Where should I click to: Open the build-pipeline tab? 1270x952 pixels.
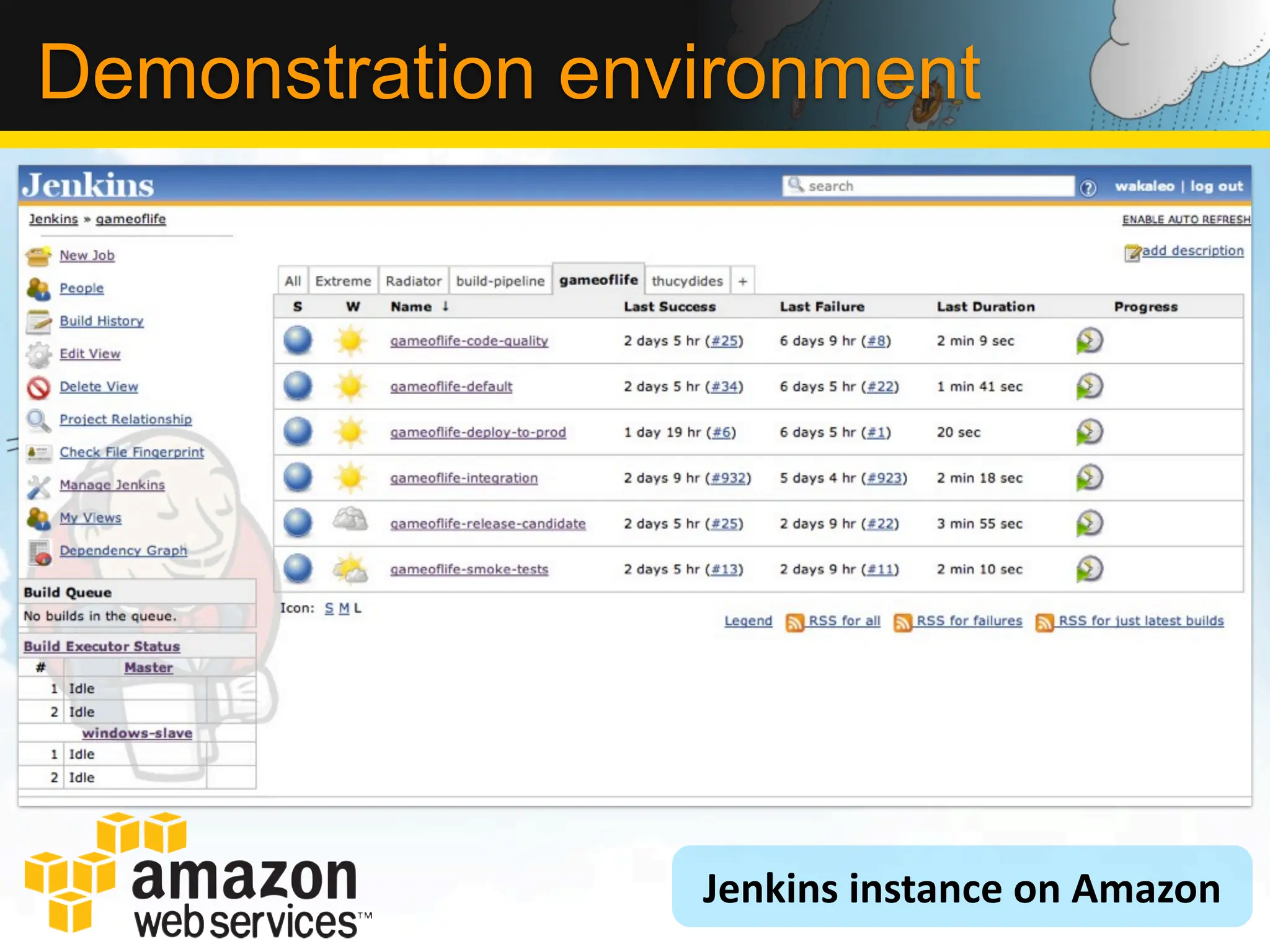tap(500, 281)
